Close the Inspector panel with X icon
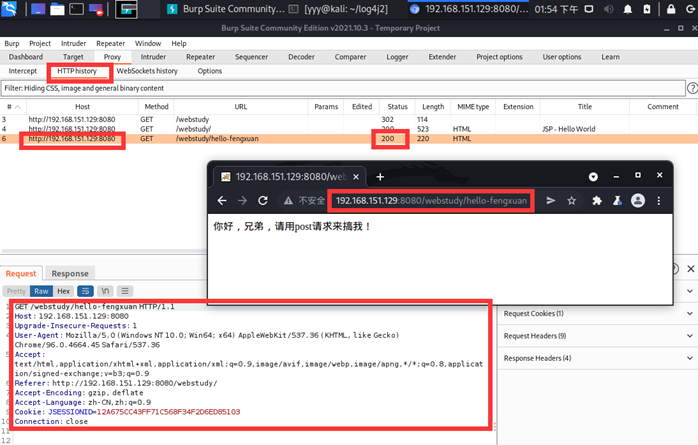 690,269
